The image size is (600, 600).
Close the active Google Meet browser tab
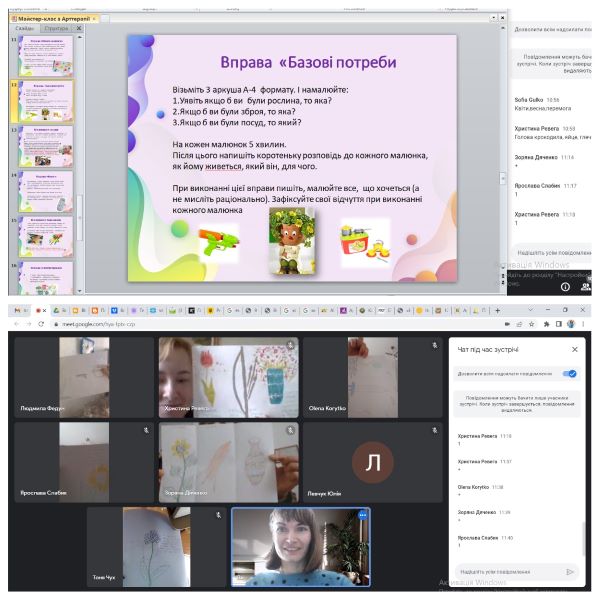coord(44,310)
